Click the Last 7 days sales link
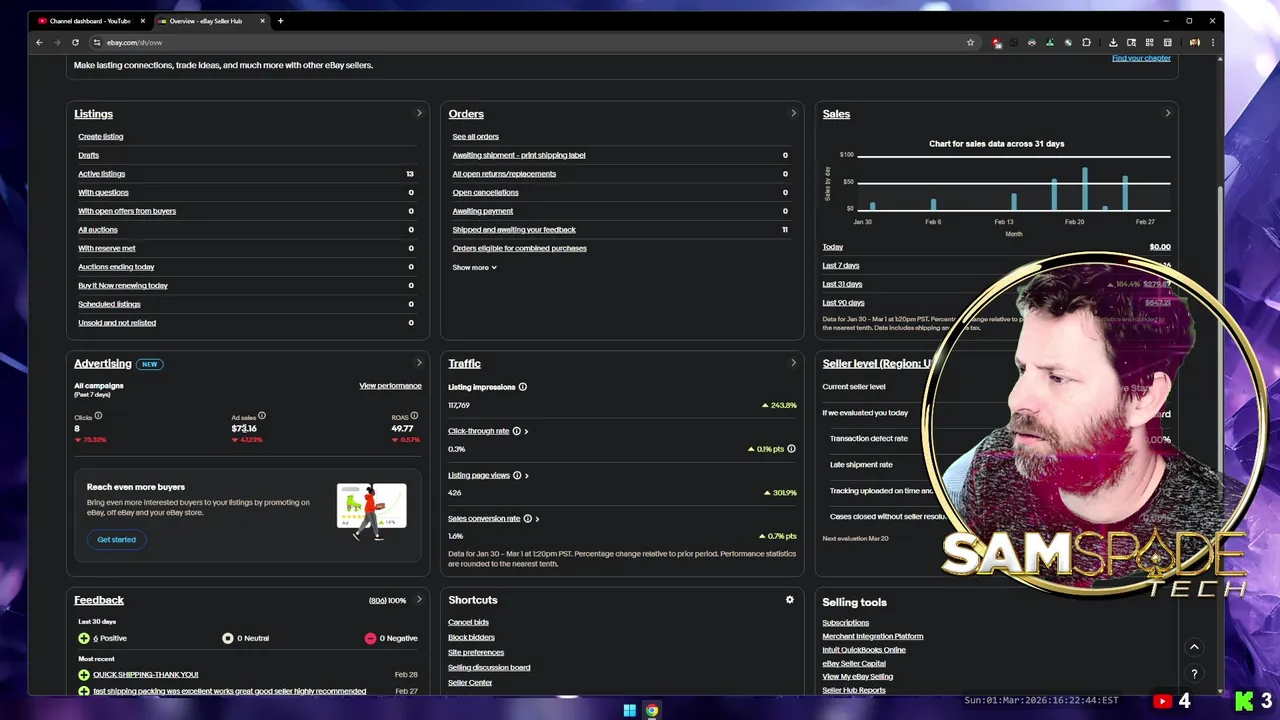The height and width of the screenshot is (720, 1280). coord(841,266)
